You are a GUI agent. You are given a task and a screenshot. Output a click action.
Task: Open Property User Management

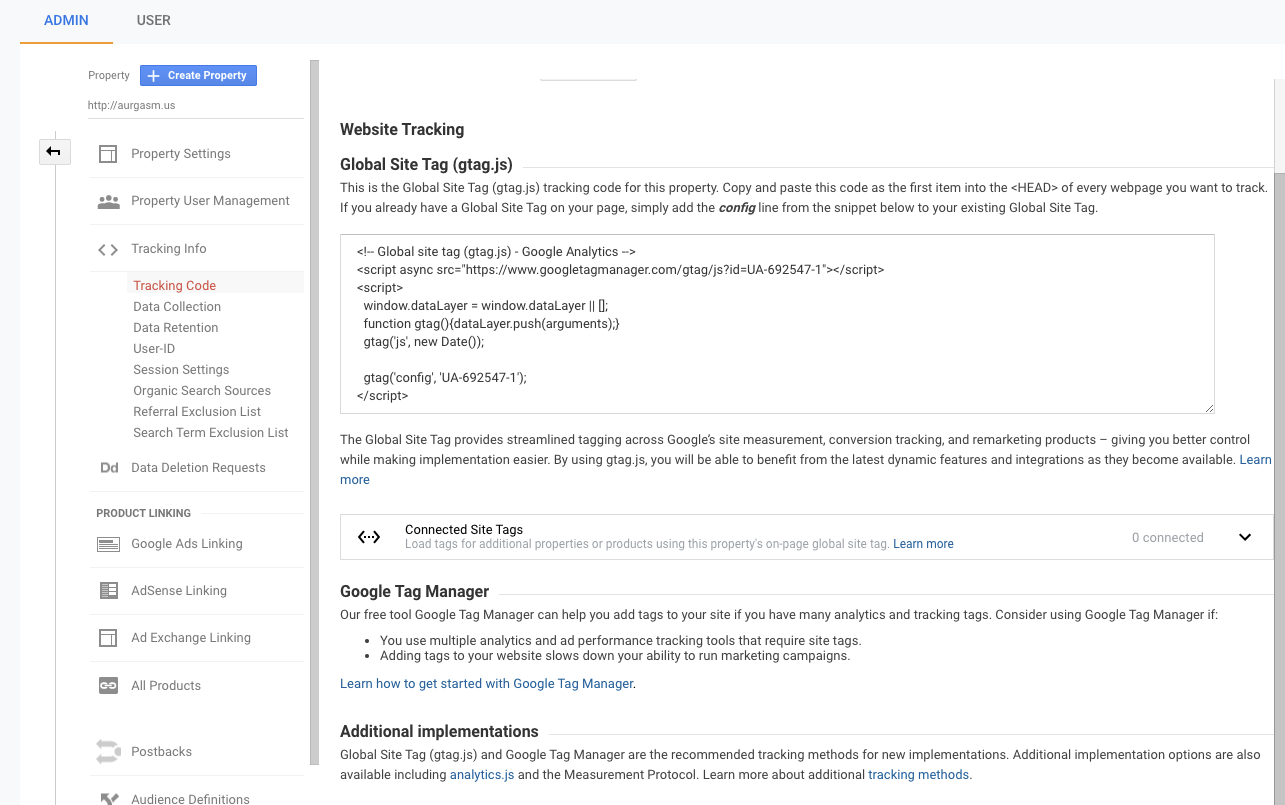point(210,201)
